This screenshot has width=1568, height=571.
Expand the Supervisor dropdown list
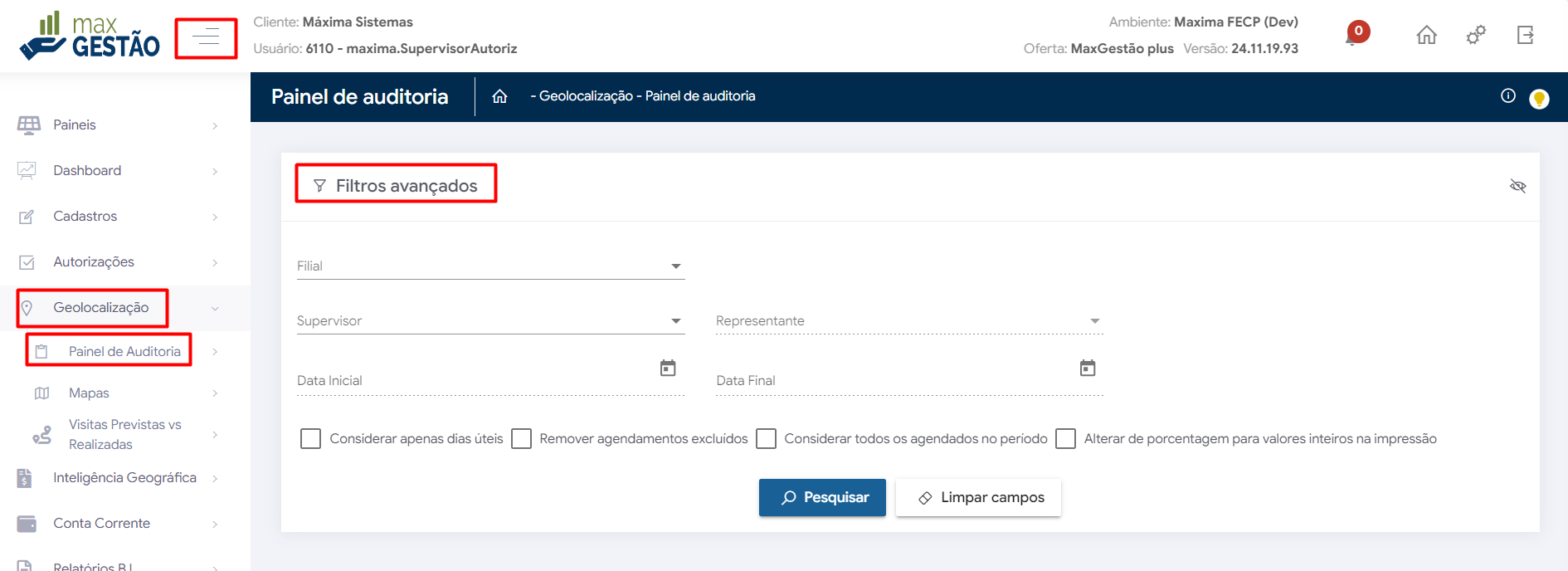(x=491, y=321)
